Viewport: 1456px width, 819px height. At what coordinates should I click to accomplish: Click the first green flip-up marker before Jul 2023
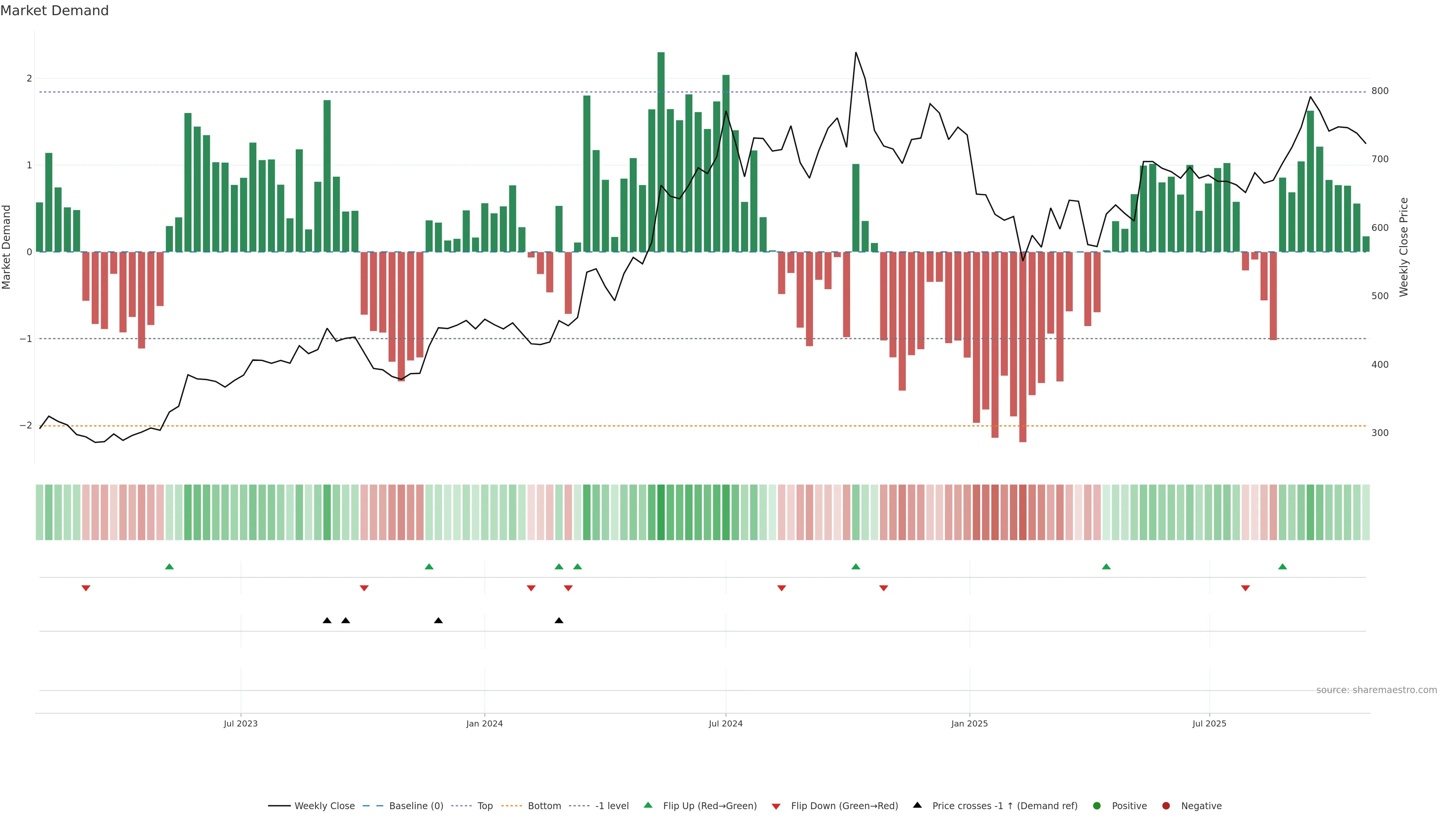[x=169, y=566]
